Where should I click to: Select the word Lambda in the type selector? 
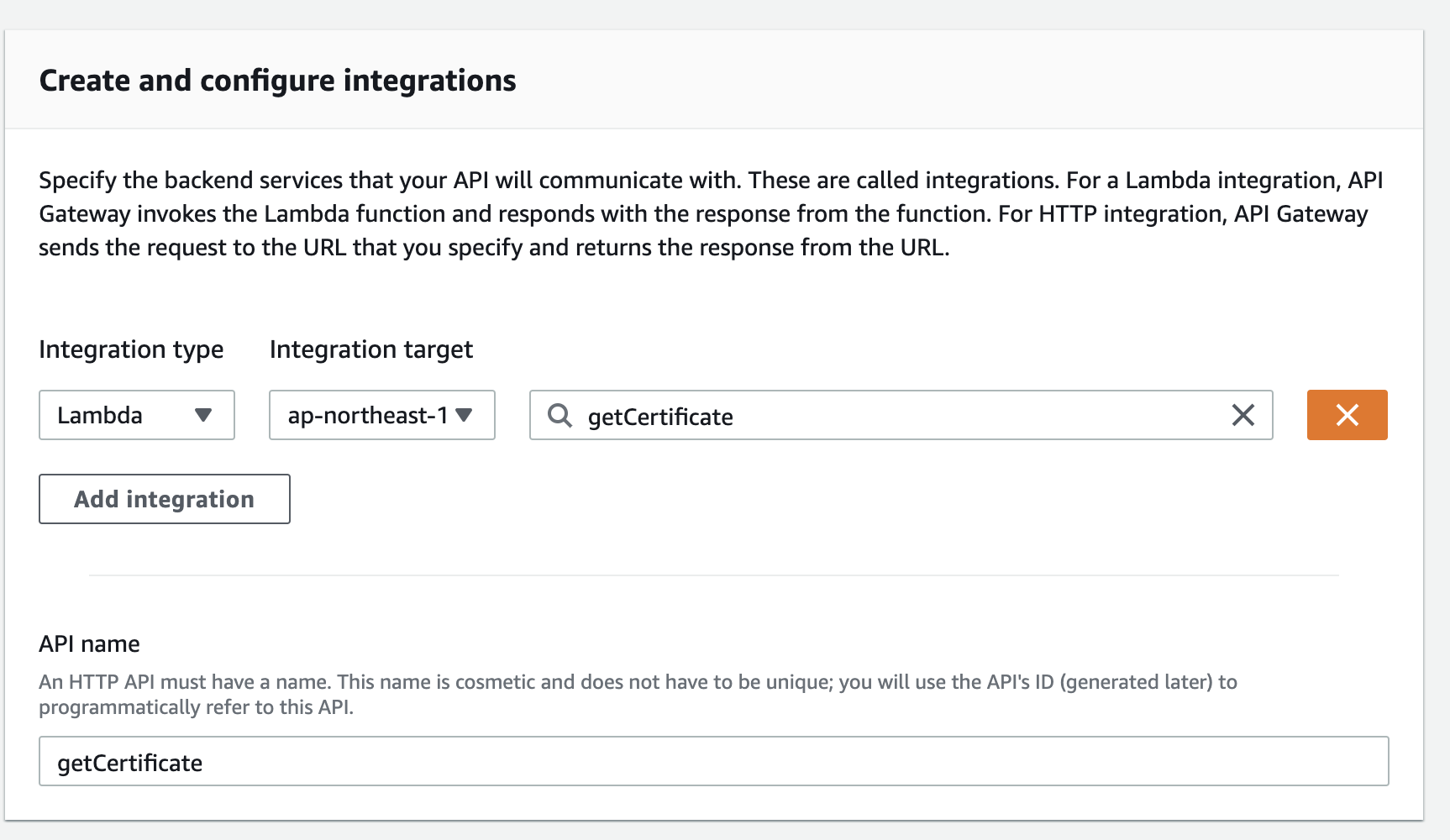(x=100, y=416)
